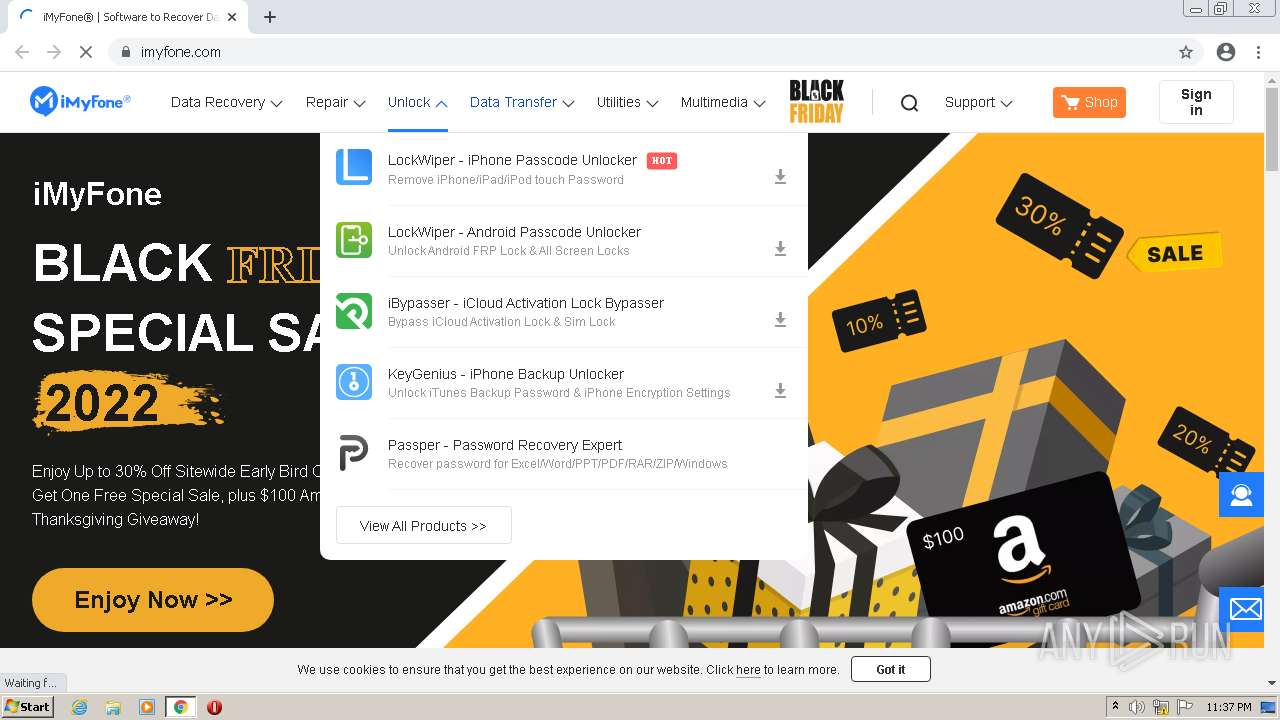Expand the Data Recovery menu
The width and height of the screenshot is (1280, 720).
226,102
